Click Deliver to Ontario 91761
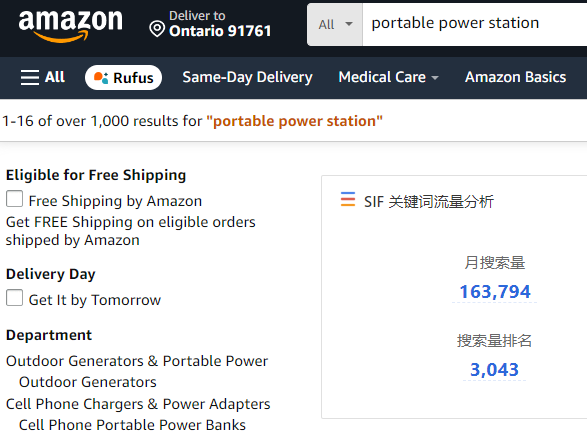The image size is (587, 434). click(220, 24)
